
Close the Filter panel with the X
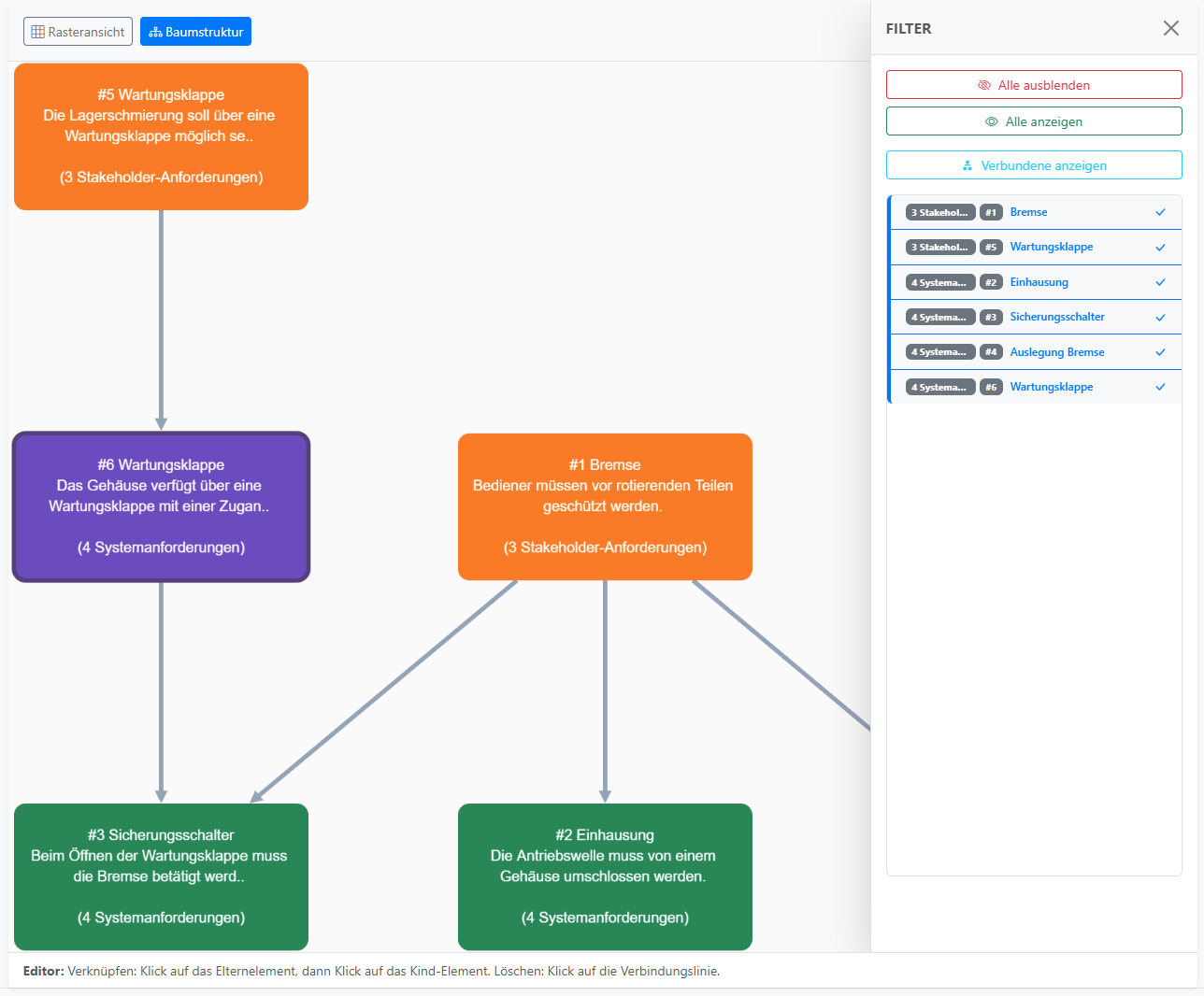point(1170,28)
